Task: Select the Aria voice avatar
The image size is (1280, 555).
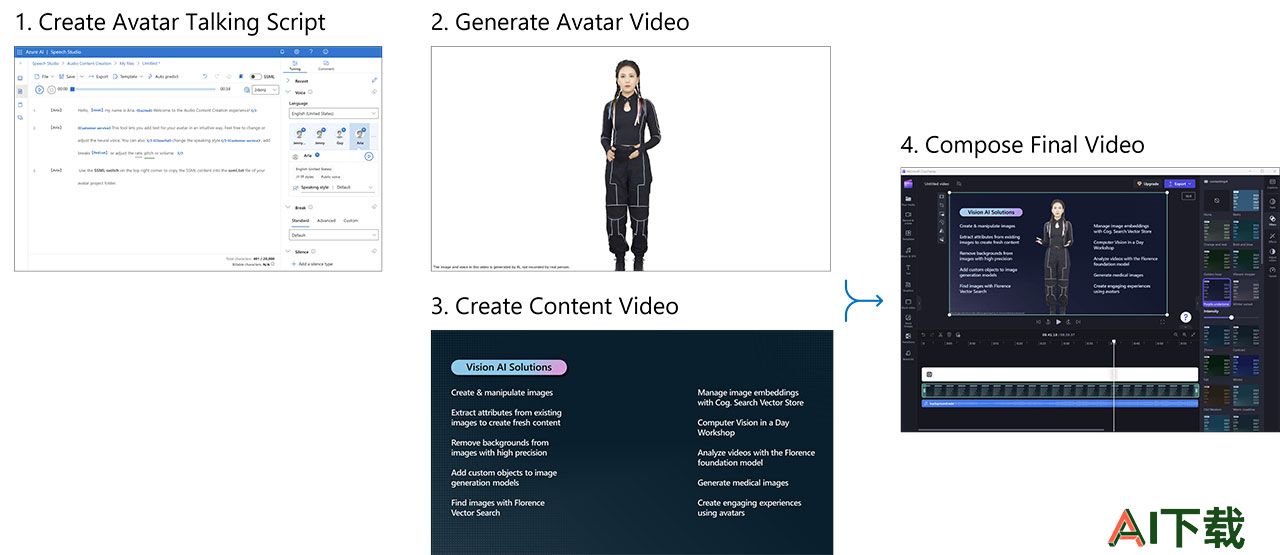Action: (359, 134)
